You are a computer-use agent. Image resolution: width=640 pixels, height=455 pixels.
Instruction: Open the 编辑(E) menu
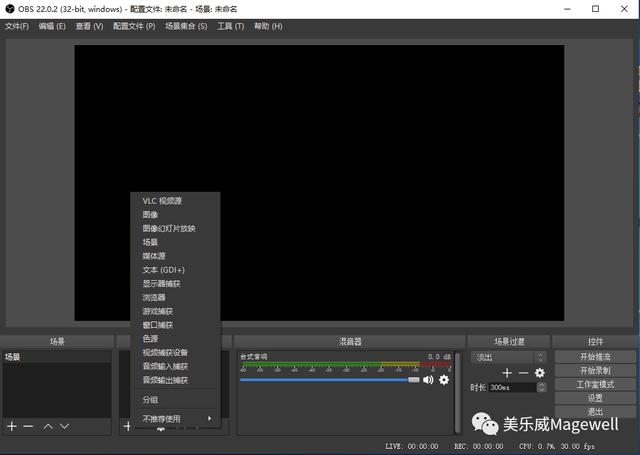click(x=52, y=26)
